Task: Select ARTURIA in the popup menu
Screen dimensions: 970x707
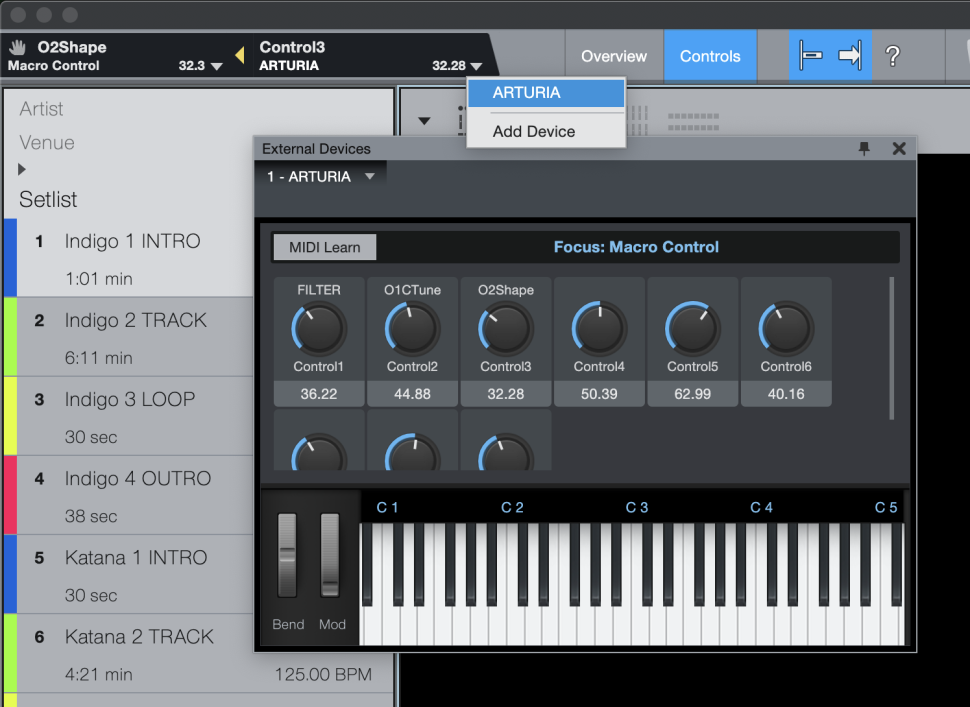Action: point(546,93)
